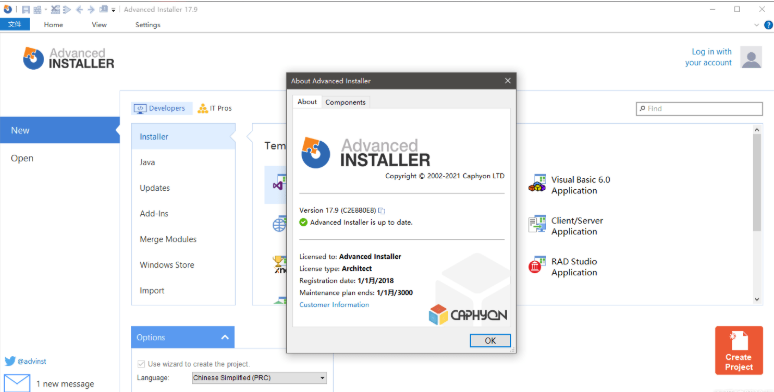Open the Settings ribbon tab
Screen dimensions: 774x392
pyautogui.click(x=148, y=25)
